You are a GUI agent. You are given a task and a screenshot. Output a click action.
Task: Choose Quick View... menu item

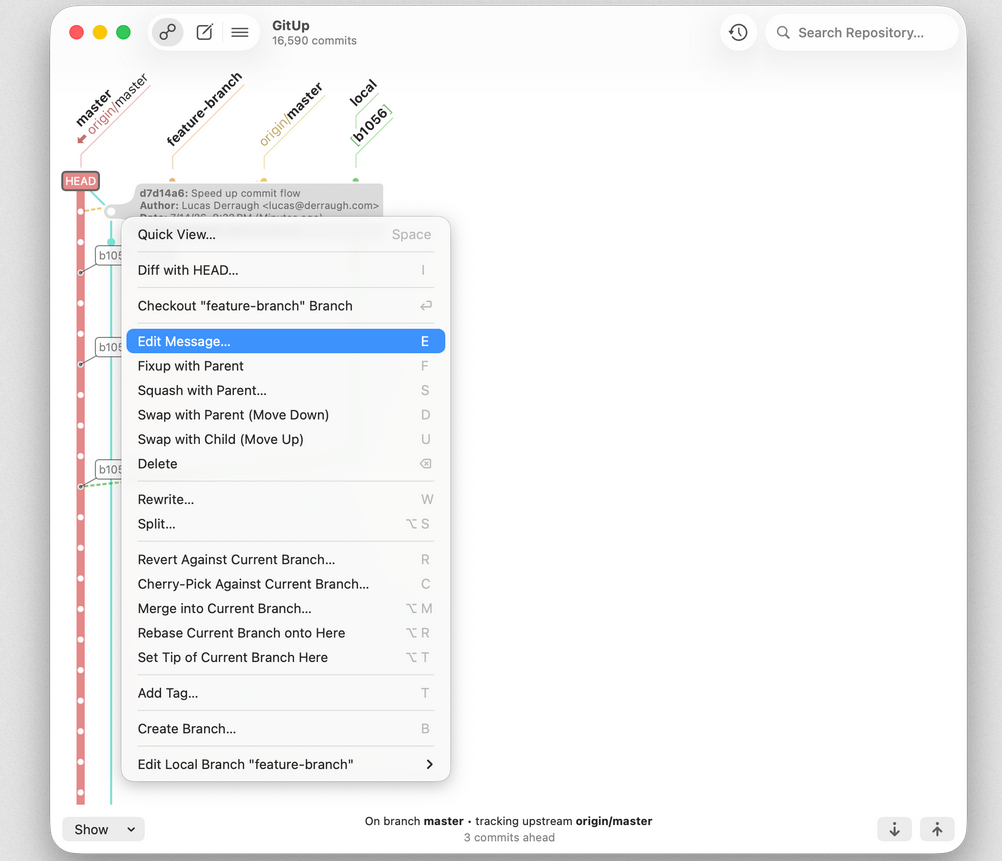[286, 235]
